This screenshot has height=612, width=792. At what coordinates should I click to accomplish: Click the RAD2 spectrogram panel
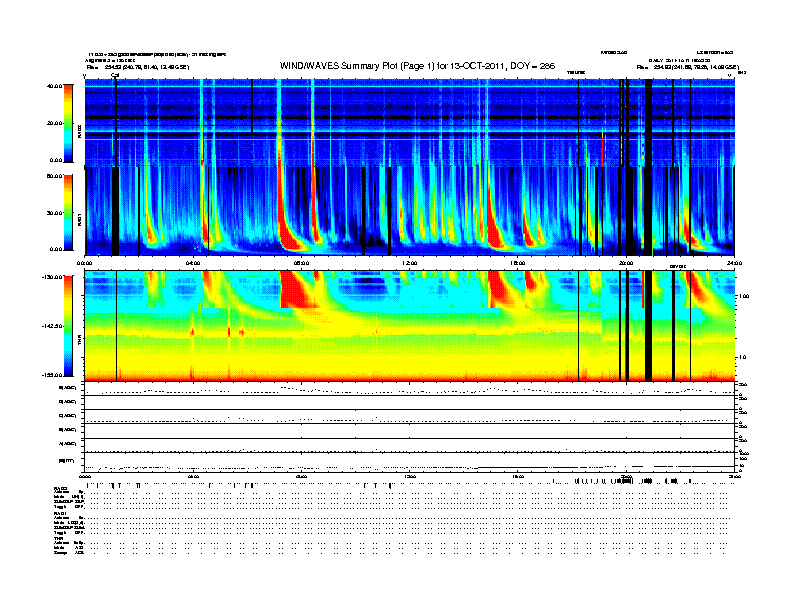(410, 122)
